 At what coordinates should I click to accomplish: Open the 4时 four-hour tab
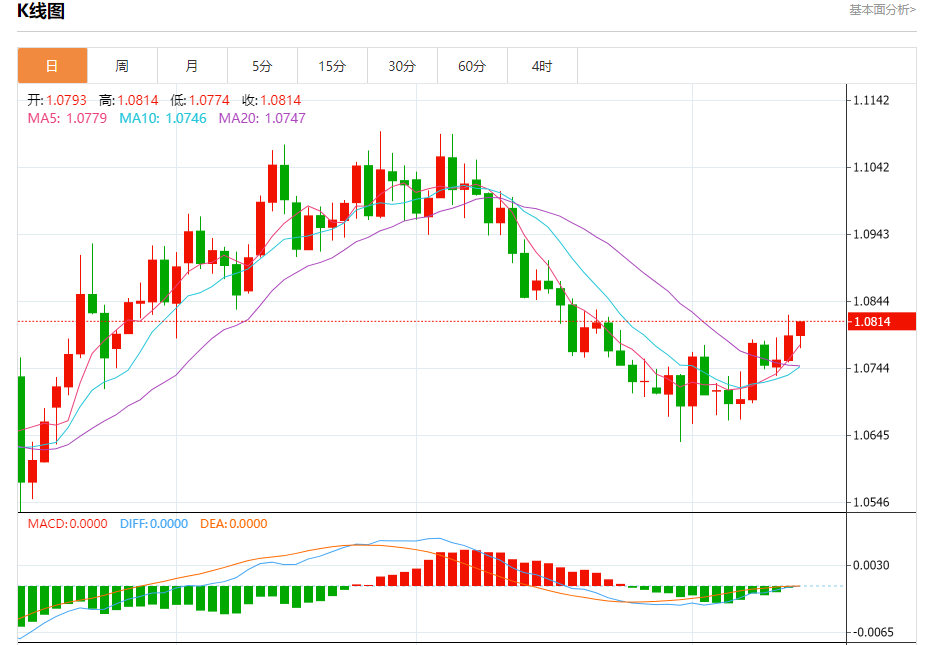pyautogui.click(x=542, y=66)
